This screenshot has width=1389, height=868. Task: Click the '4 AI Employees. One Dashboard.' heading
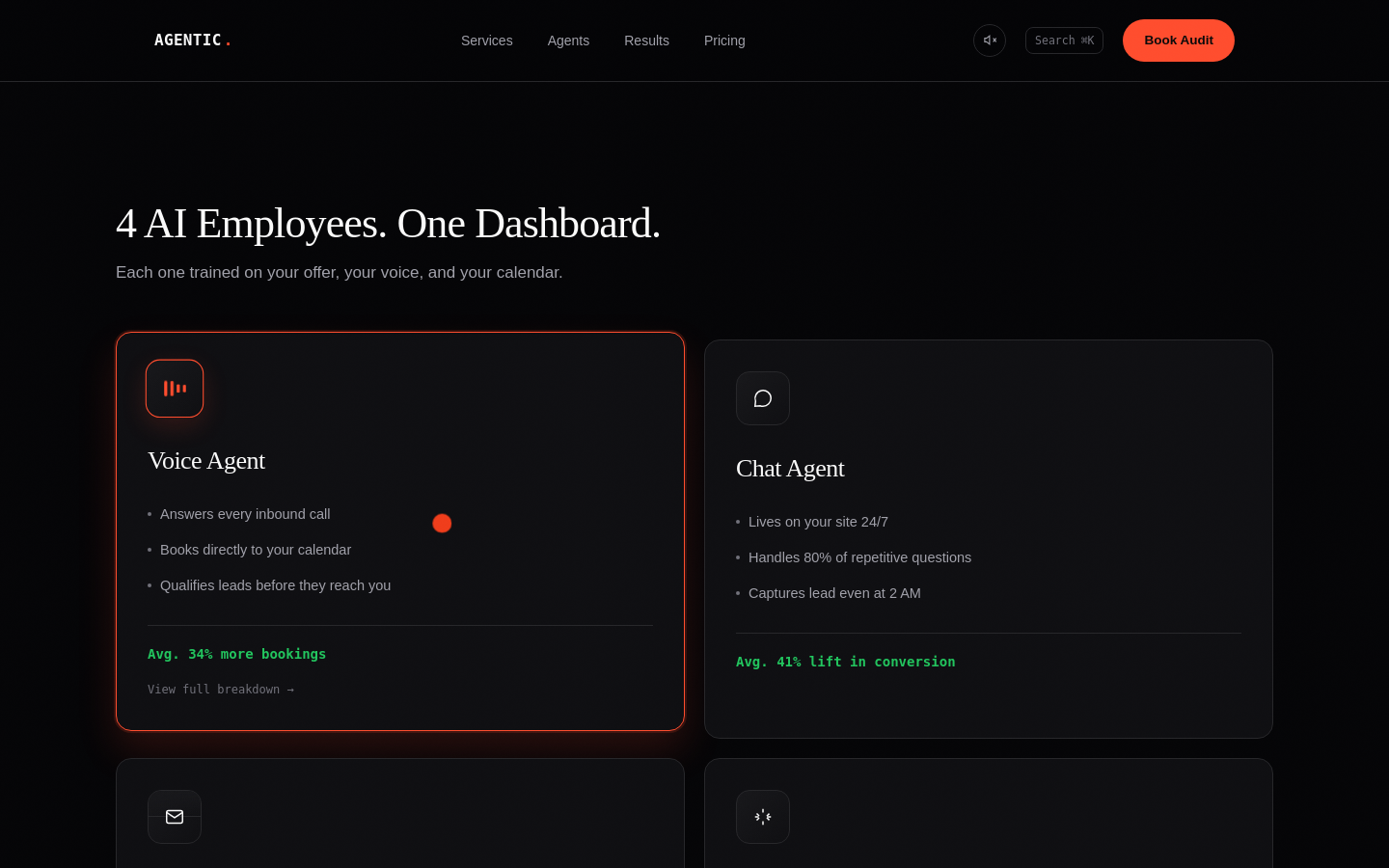point(388,224)
